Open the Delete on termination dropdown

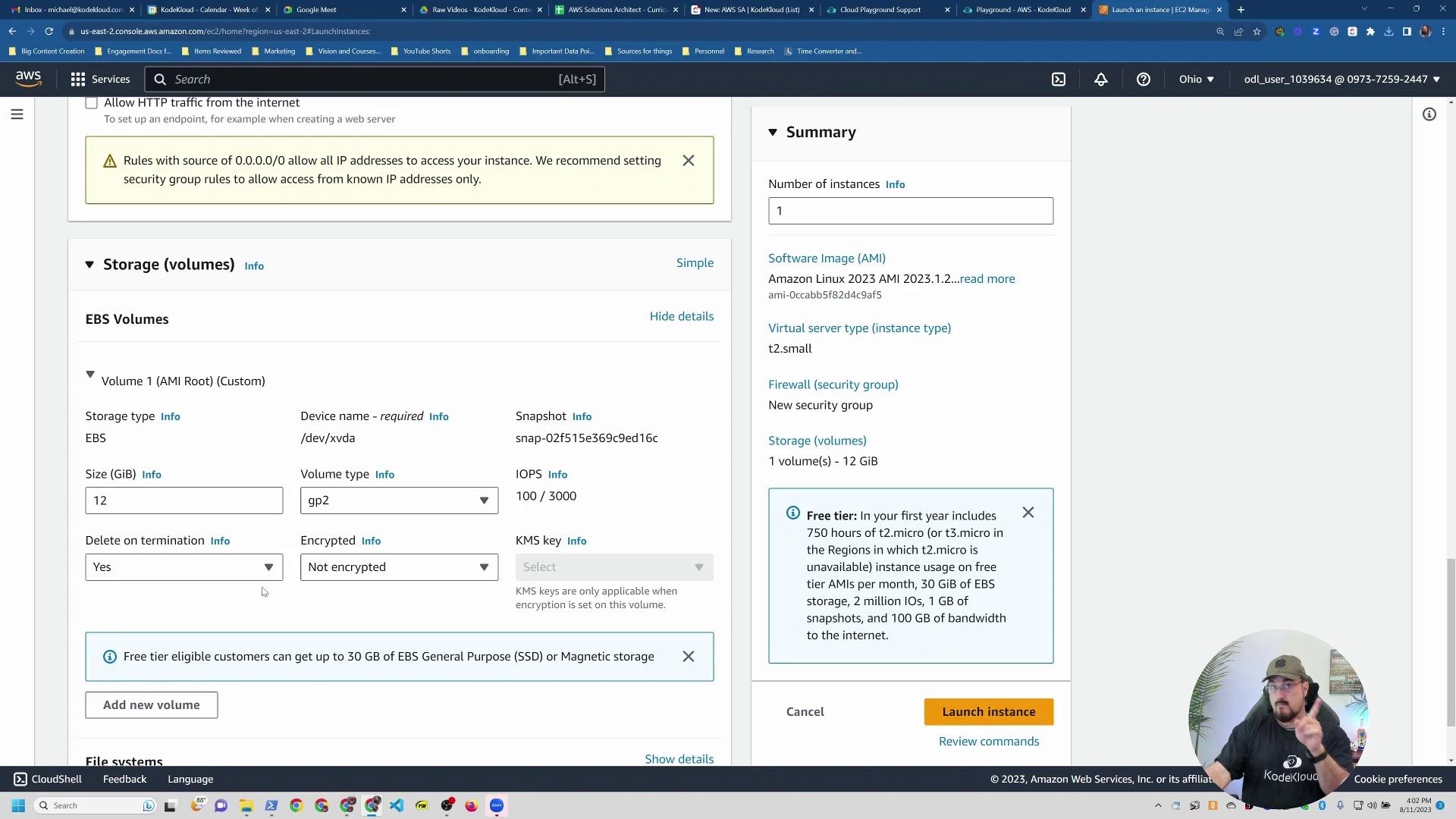184,567
